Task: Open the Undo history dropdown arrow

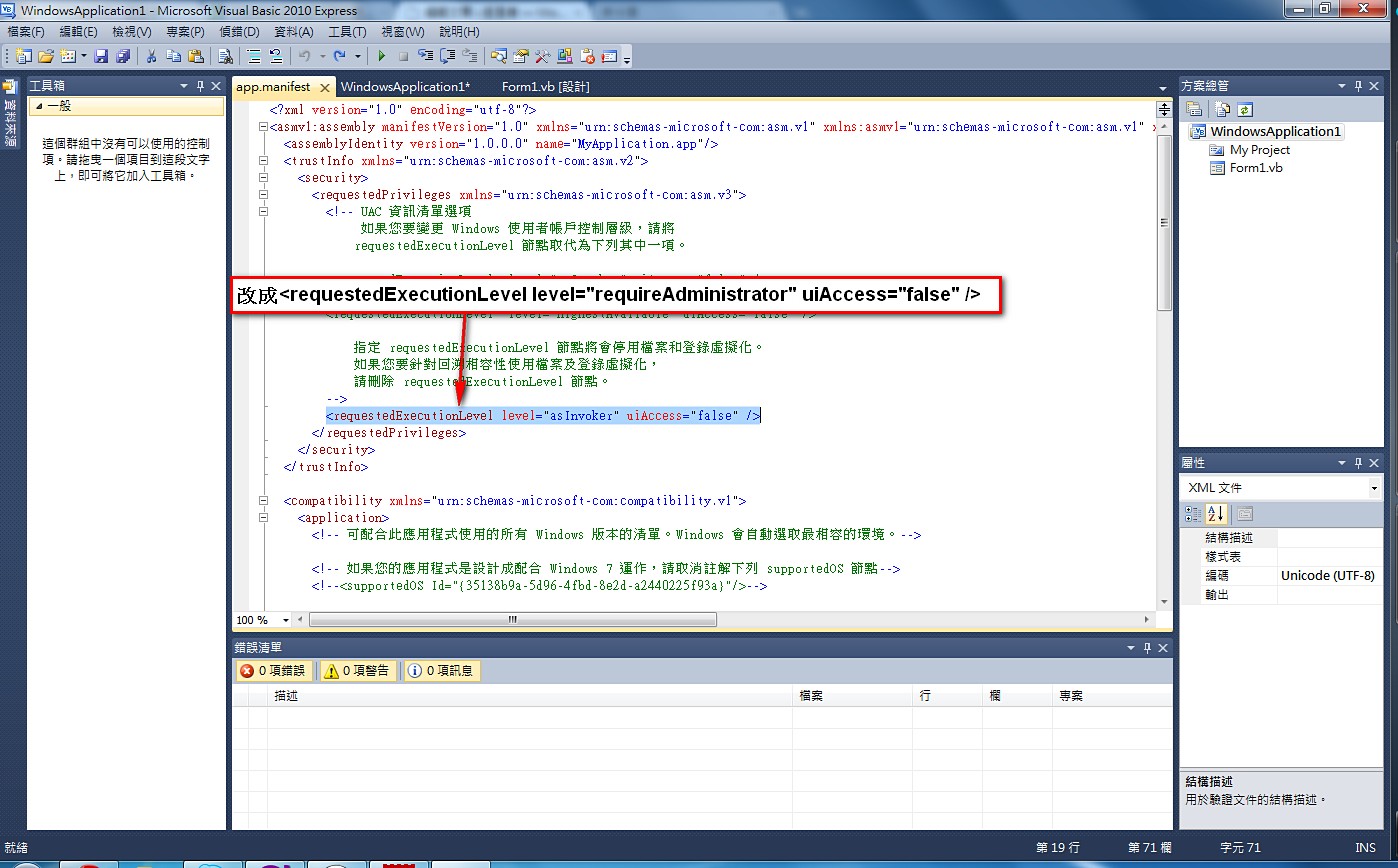Action: tap(323, 56)
